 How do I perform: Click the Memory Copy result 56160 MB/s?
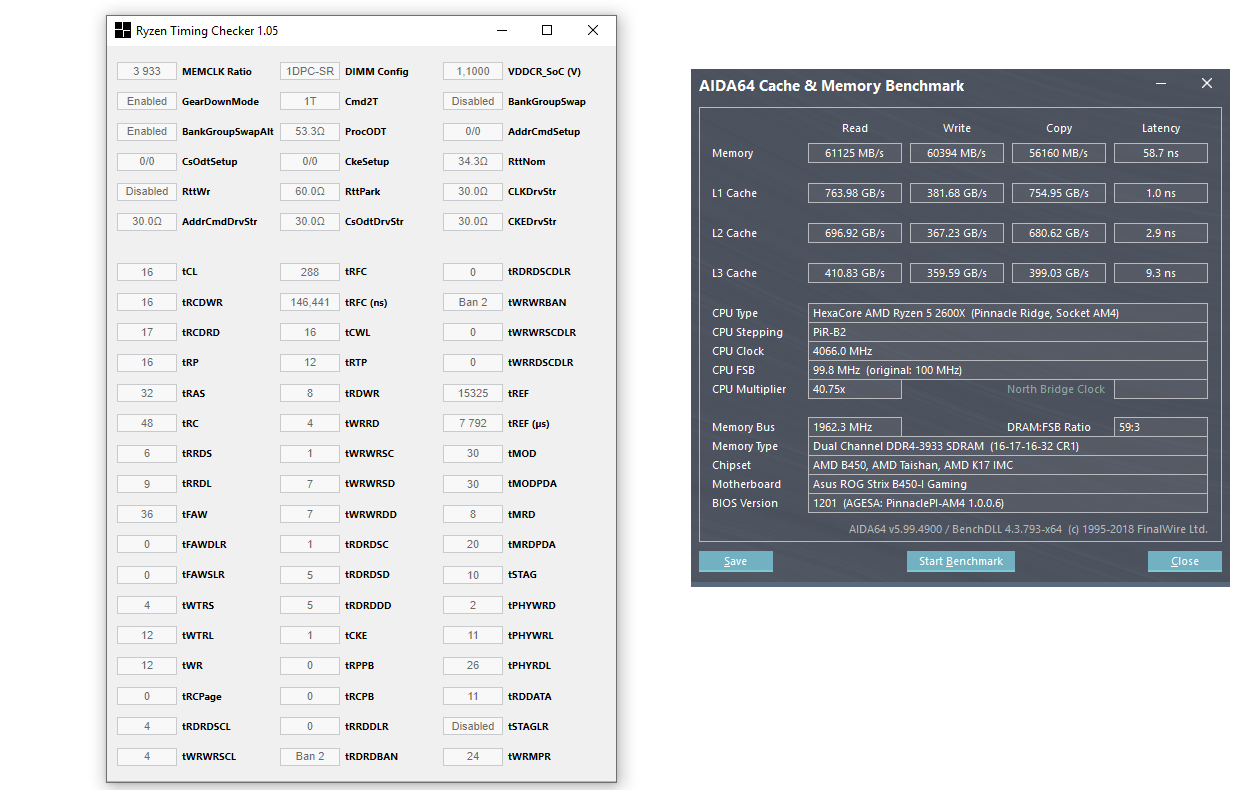[x=1059, y=153]
